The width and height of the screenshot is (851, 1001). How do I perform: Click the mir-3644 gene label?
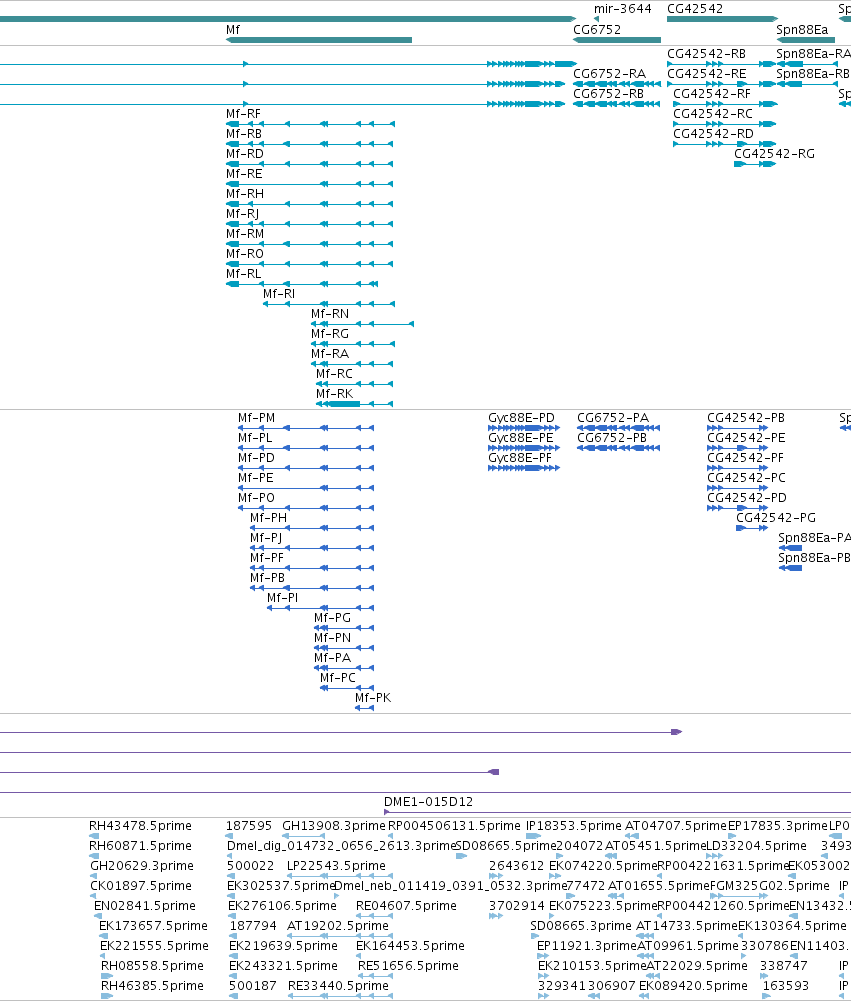coord(622,9)
